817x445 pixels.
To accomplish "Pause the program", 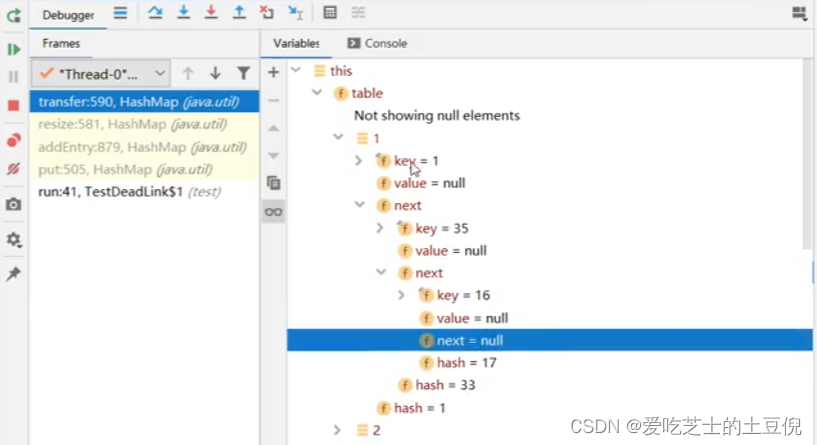I will coord(14,77).
